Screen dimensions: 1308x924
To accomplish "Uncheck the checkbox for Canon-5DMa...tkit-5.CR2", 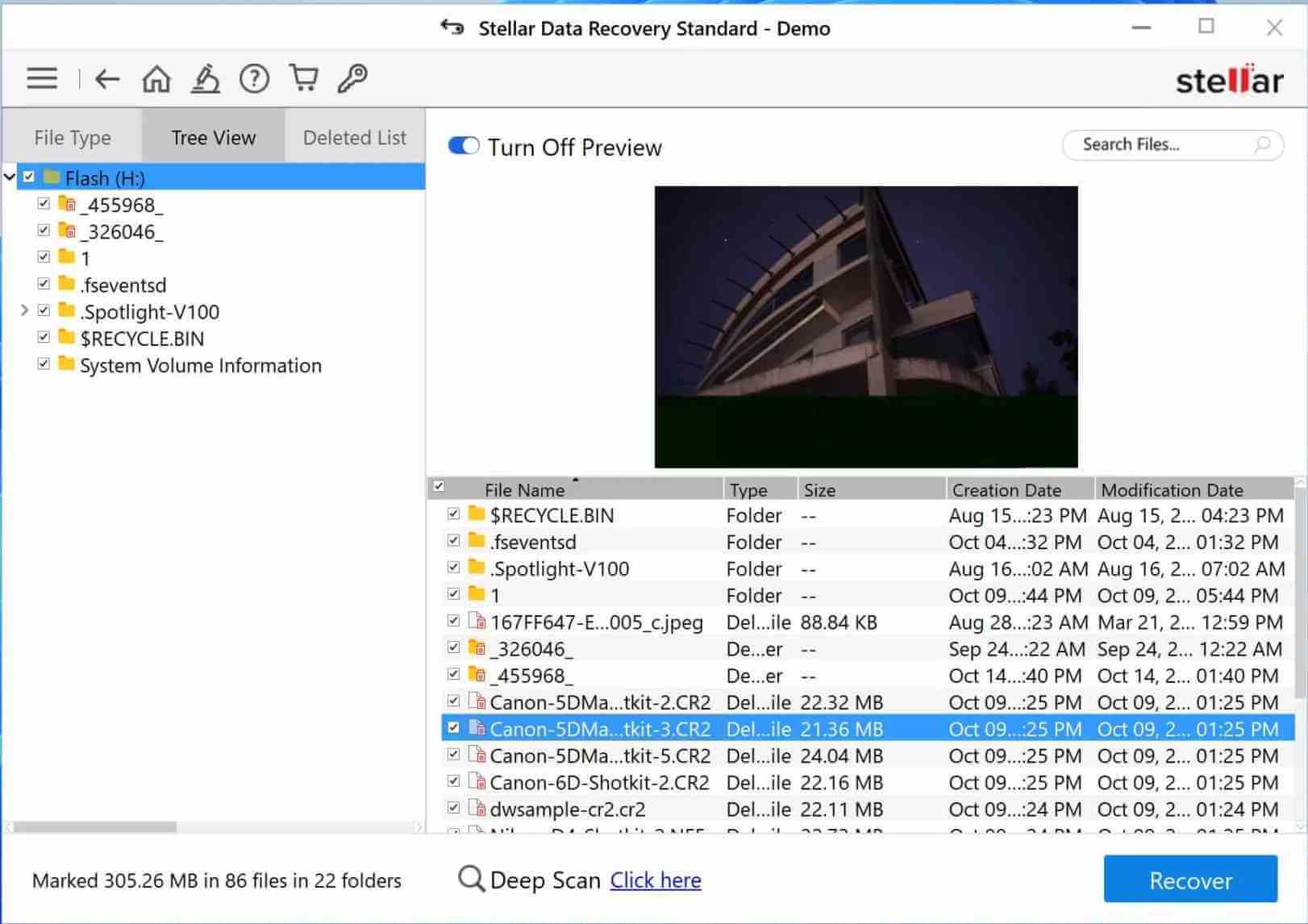I will point(453,755).
